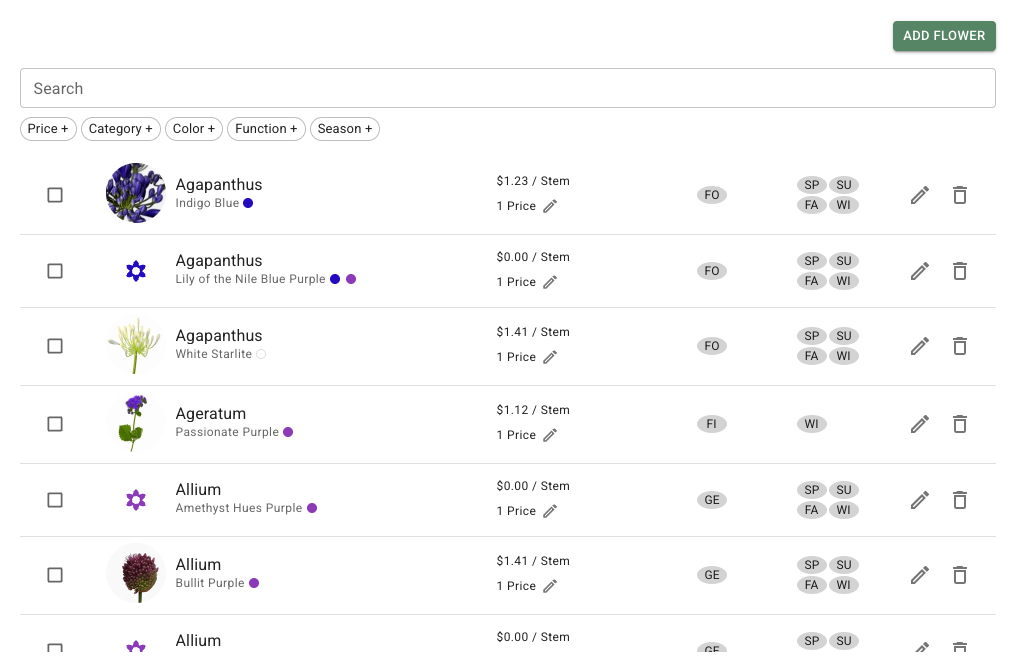
Task: Open Ageratum Passionate Purple thumbnail
Action: point(136,424)
